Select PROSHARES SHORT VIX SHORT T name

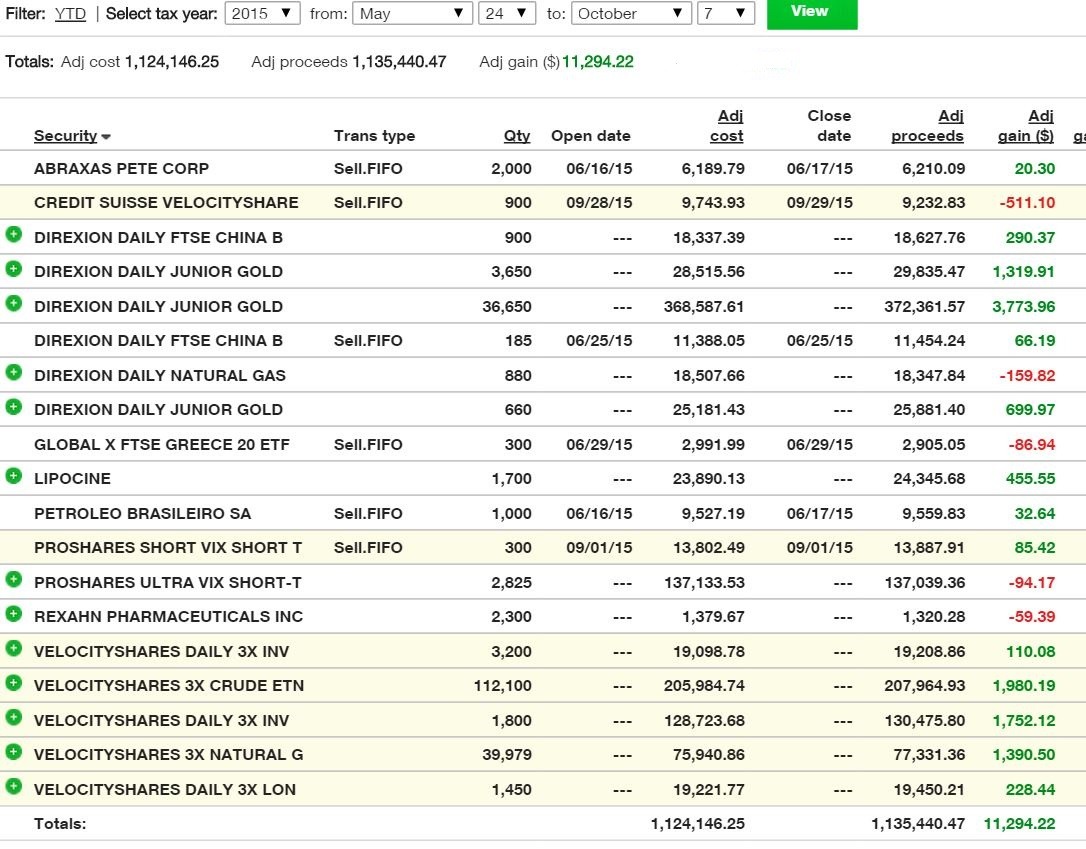coord(168,548)
